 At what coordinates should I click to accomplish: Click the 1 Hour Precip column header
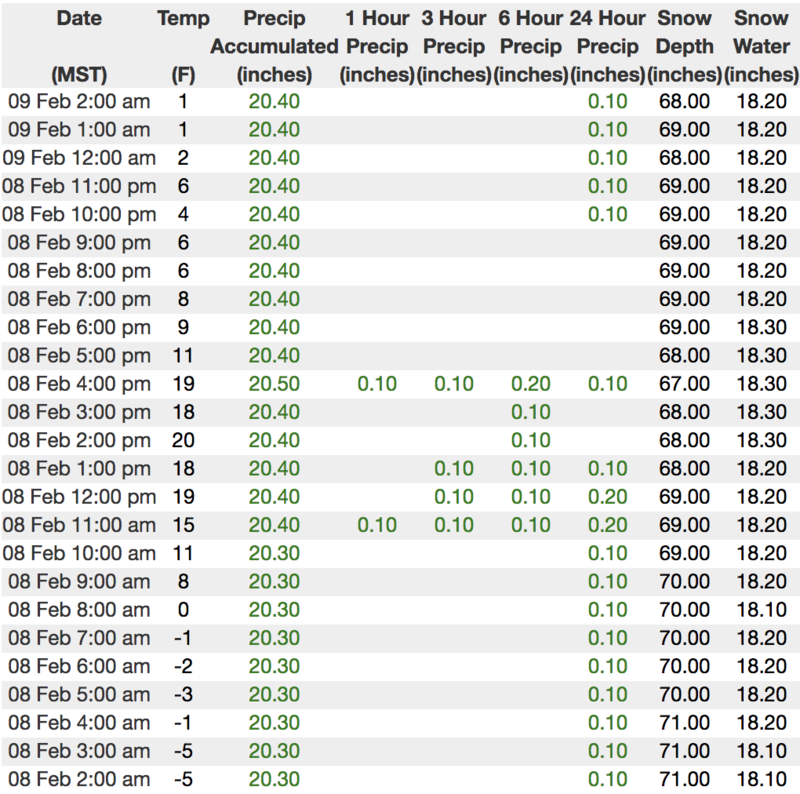377,46
